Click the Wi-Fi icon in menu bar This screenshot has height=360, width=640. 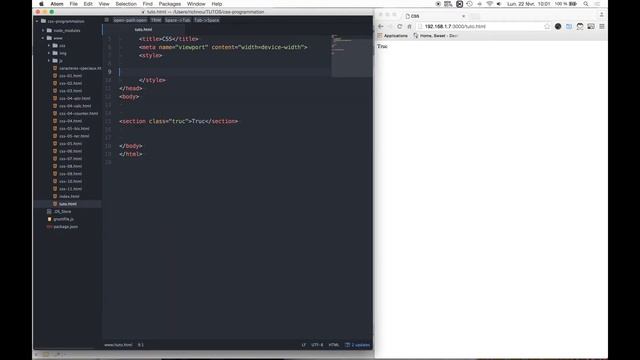(x=489, y=4)
